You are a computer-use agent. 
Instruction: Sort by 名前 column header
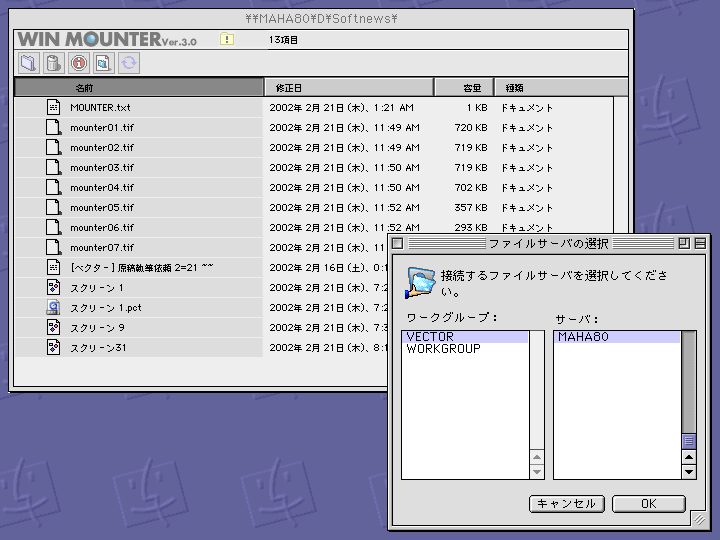139,87
